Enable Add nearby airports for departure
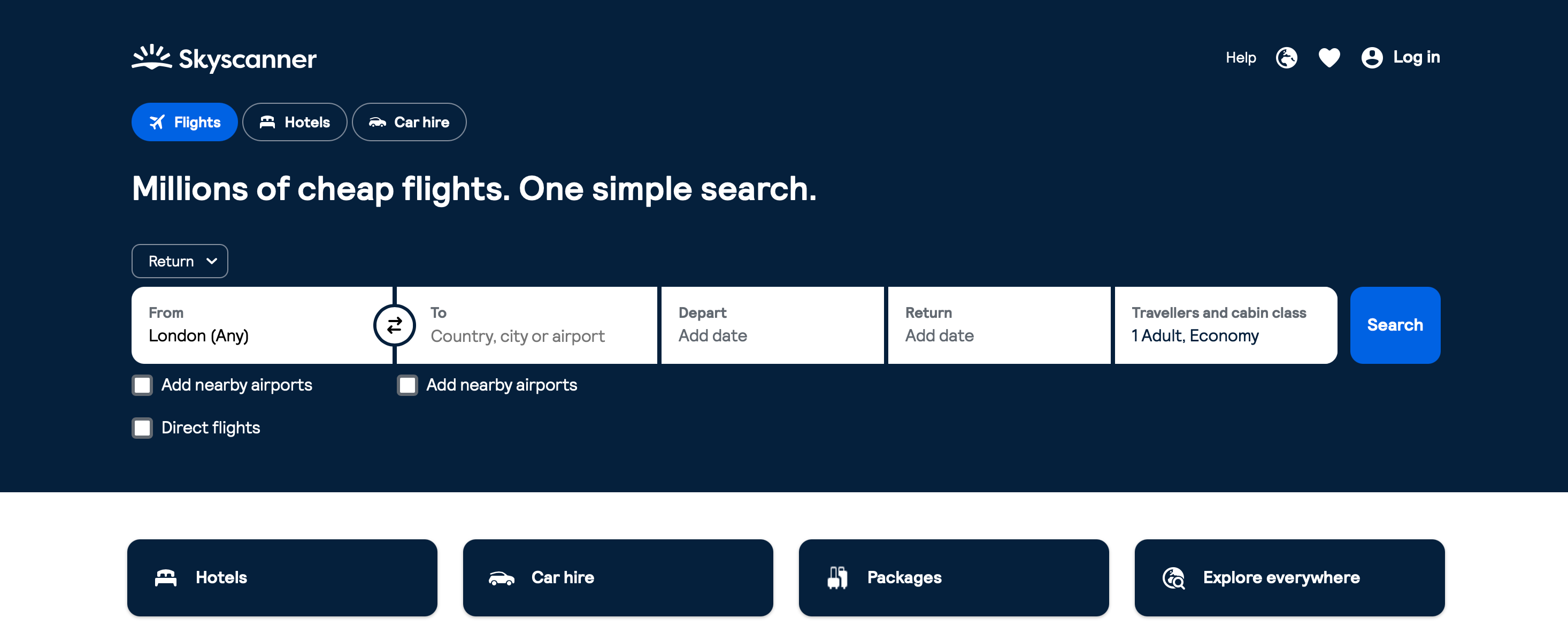This screenshot has height=641, width=1568. coord(142,385)
